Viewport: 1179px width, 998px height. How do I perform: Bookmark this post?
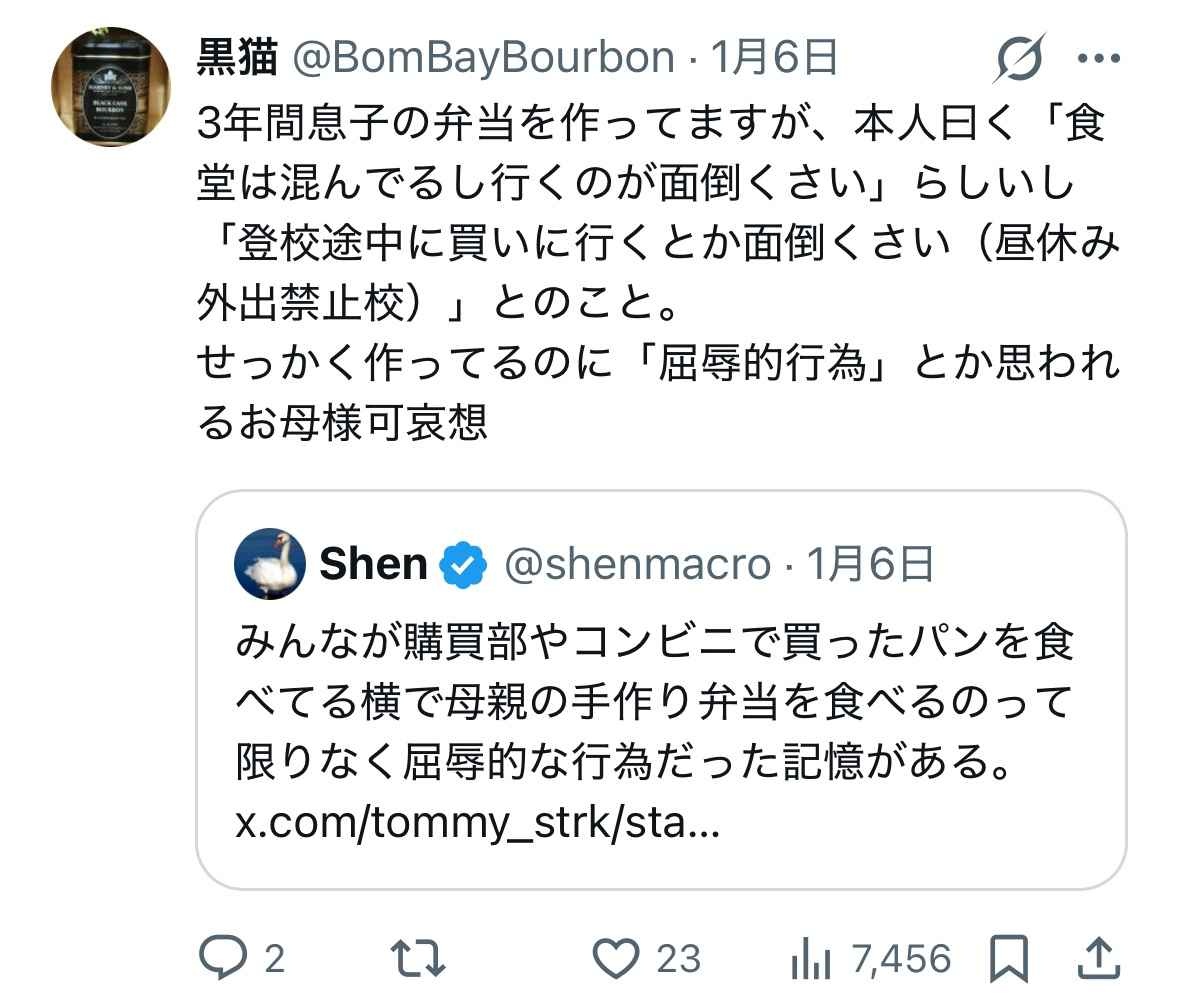(1008, 959)
